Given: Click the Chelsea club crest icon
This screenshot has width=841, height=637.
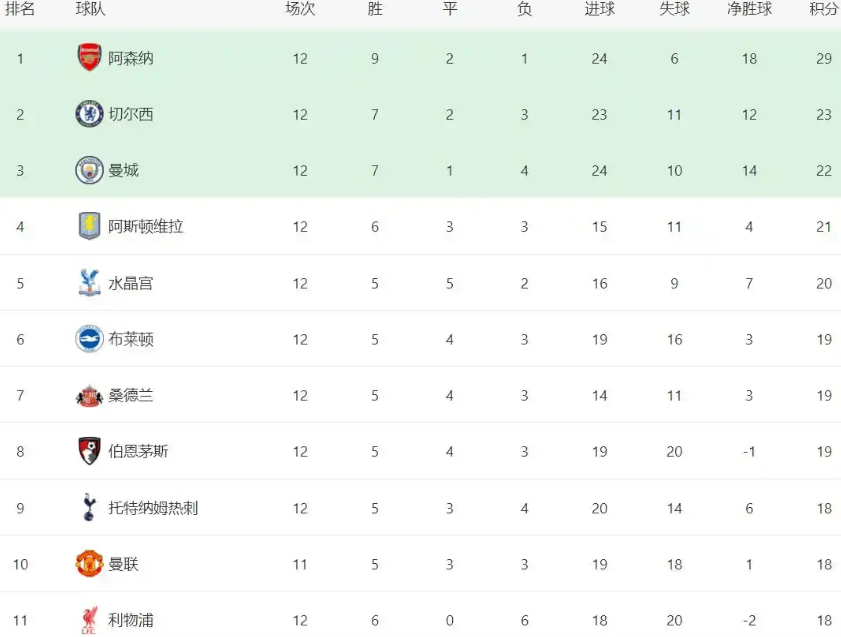Looking at the screenshot, I should (90, 114).
